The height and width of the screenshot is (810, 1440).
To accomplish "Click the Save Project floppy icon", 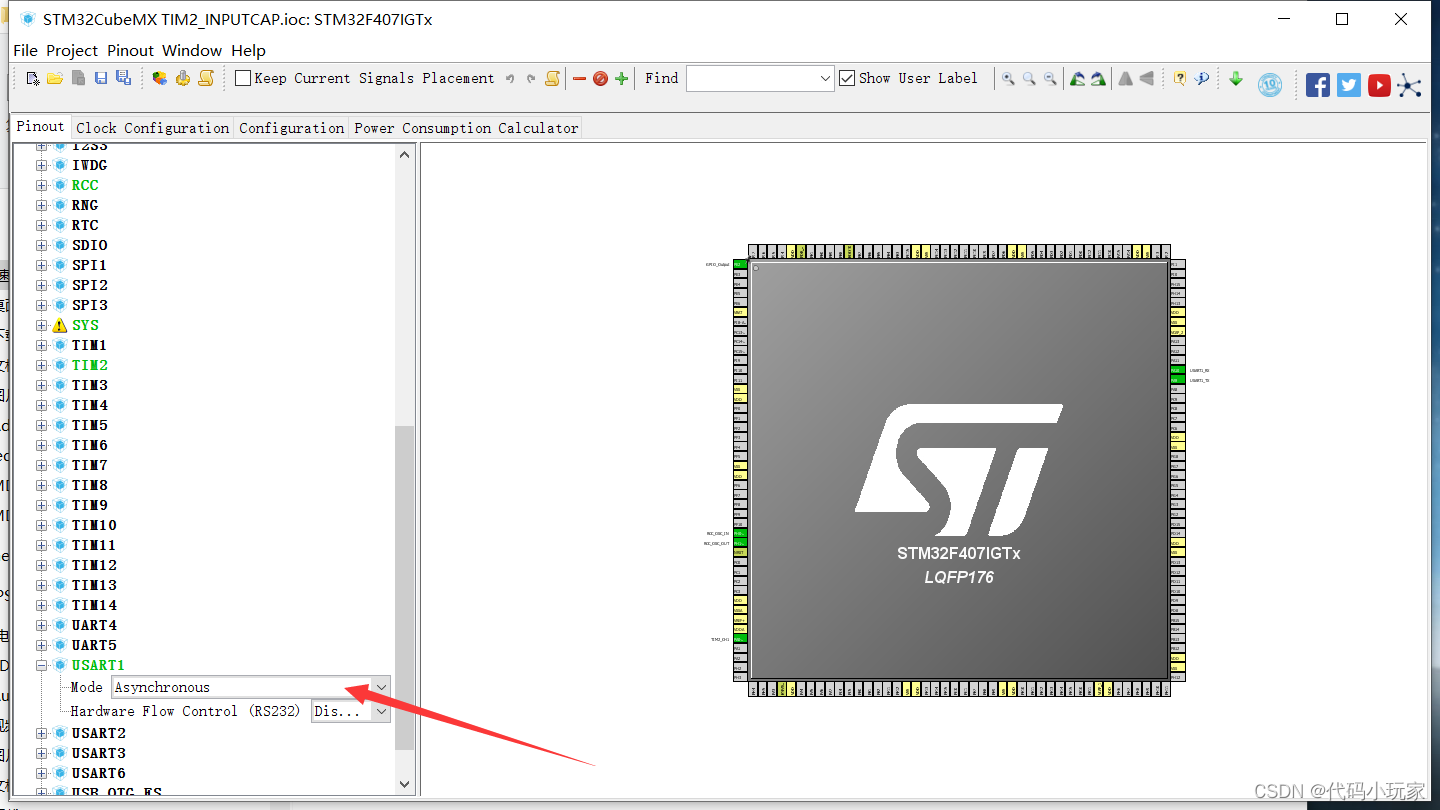I will (x=101, y=78).
